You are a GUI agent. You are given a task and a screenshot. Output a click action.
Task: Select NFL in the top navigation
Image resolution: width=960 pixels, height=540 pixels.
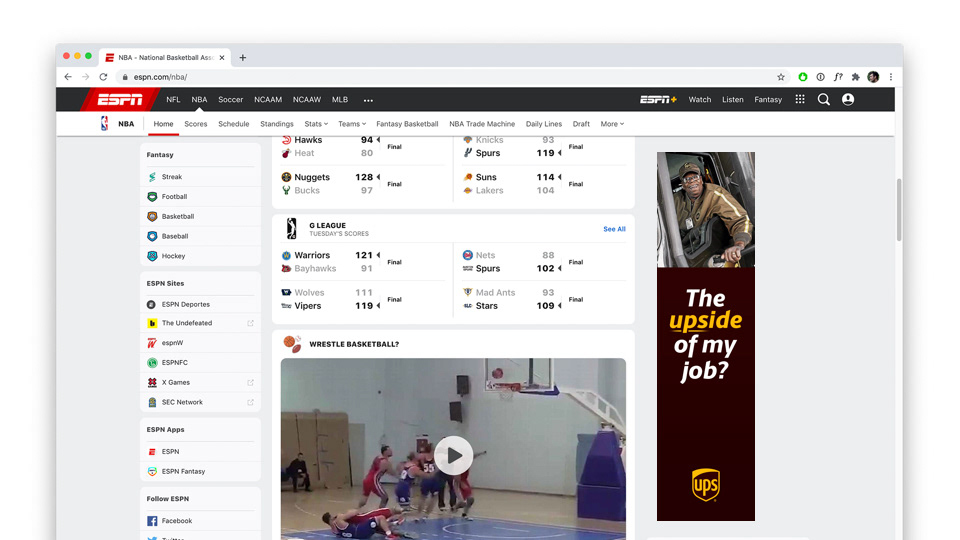173,100
